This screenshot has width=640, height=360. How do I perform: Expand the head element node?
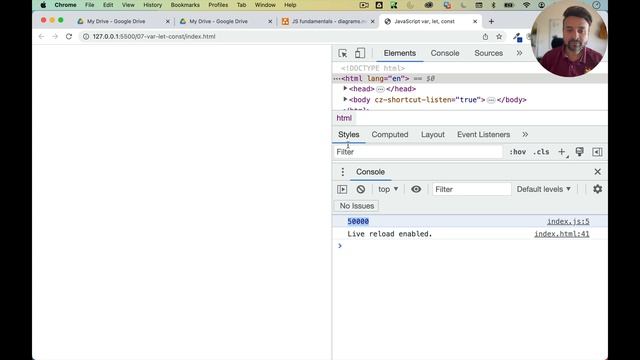(345, 89)
